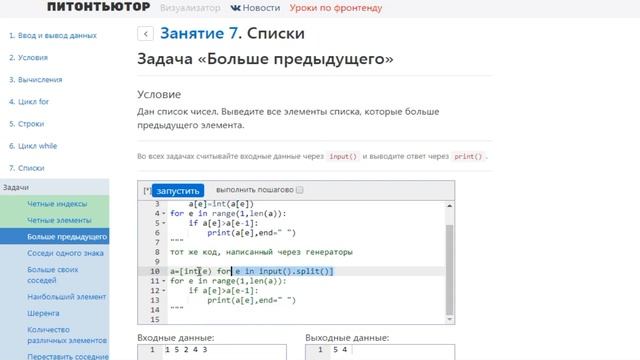Click the выполнить пошагово label
Screen dimensions: 640x360
[x=255, y=190]
